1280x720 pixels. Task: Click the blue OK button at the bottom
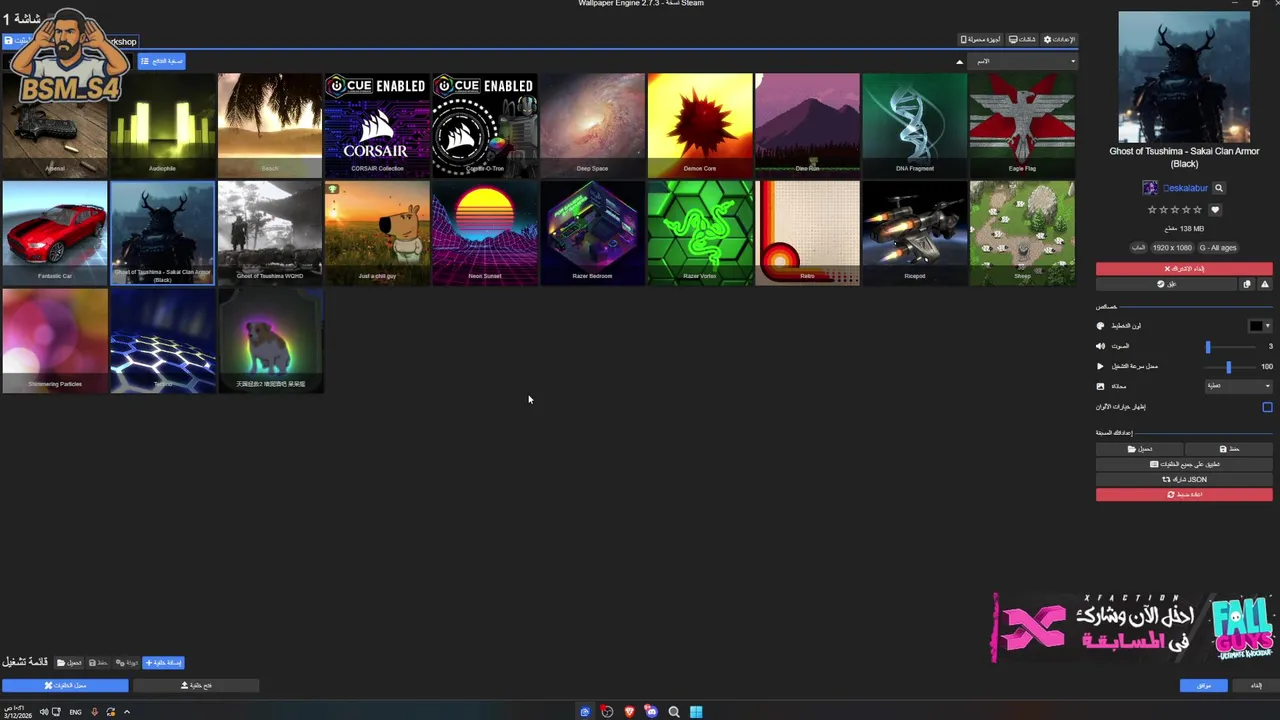coord(1203,685)
